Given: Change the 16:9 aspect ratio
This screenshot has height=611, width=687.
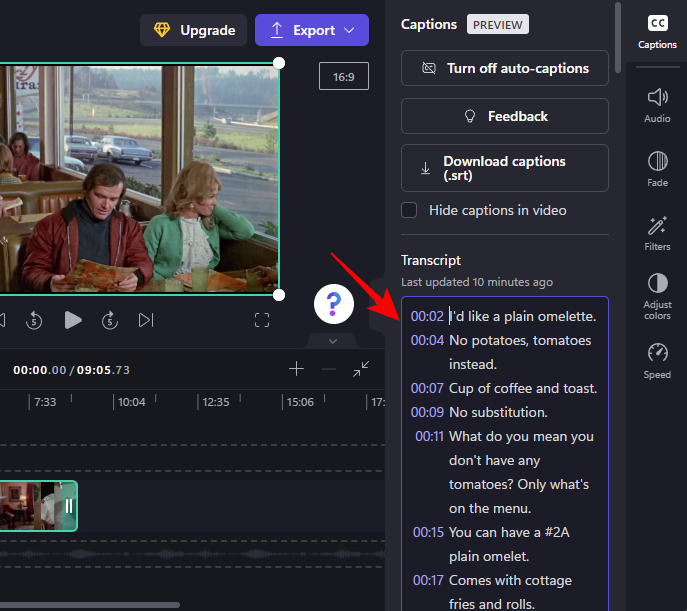Looking at the screenshot, I should (x=343, y=77).
